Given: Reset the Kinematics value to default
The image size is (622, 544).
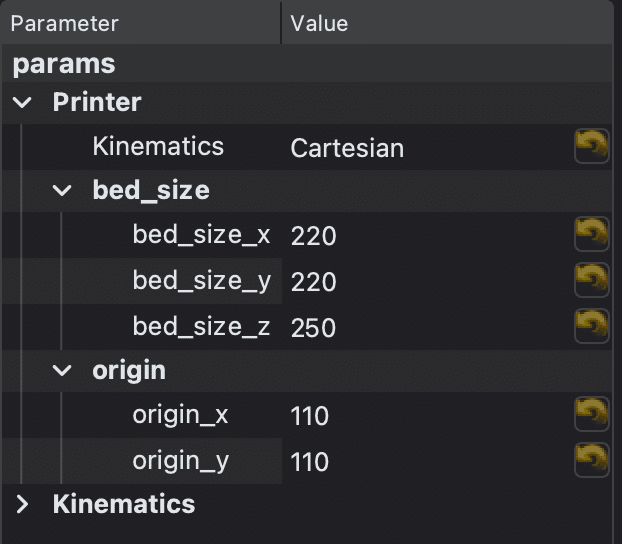Looking at the screenshot, I should click(591, 146).
